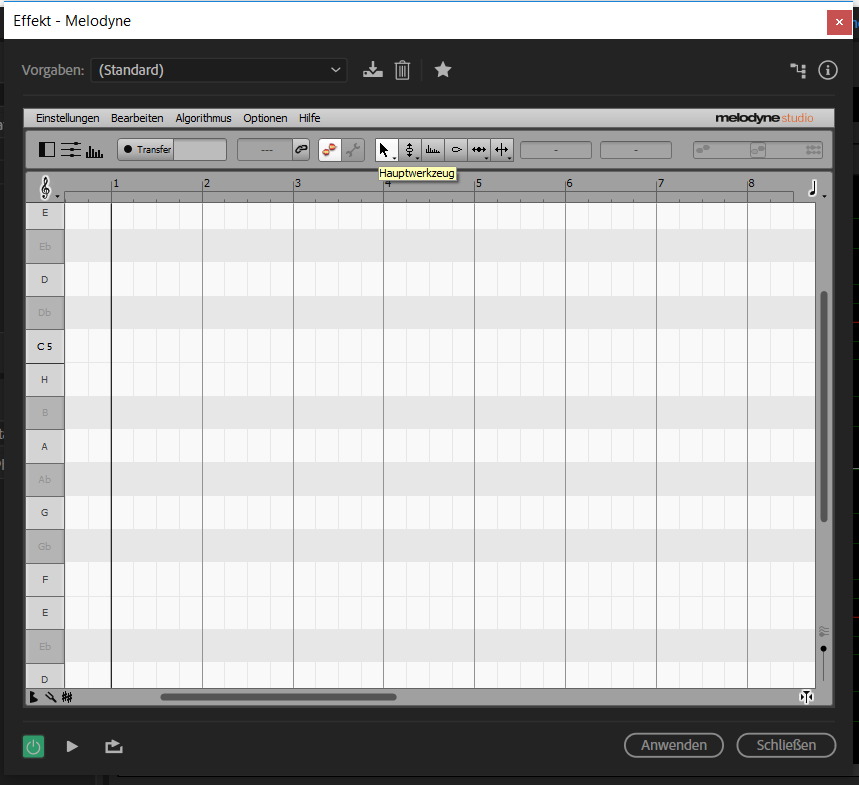Start preview playback

[x=72, y=747]
